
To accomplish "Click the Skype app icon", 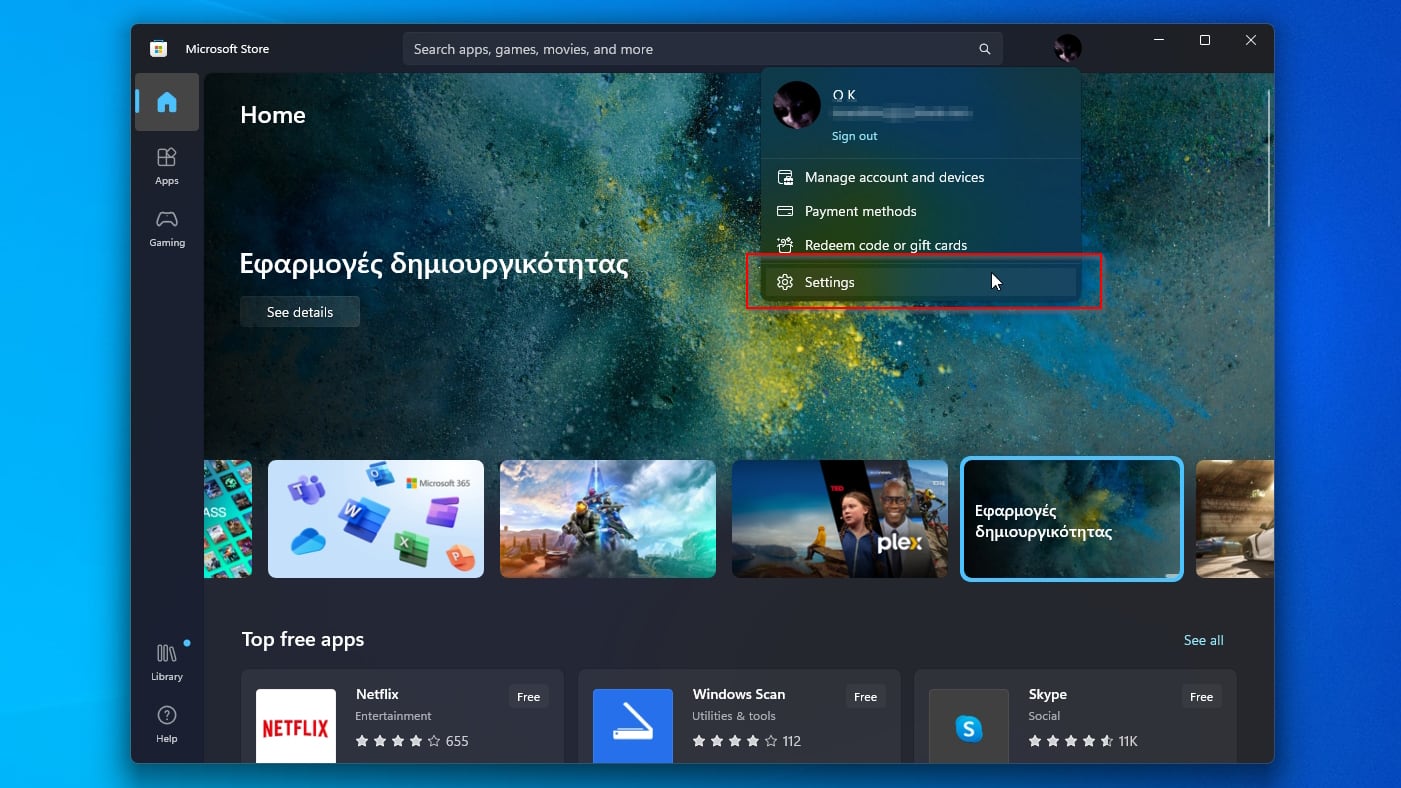I will click(x=969, y=727).
